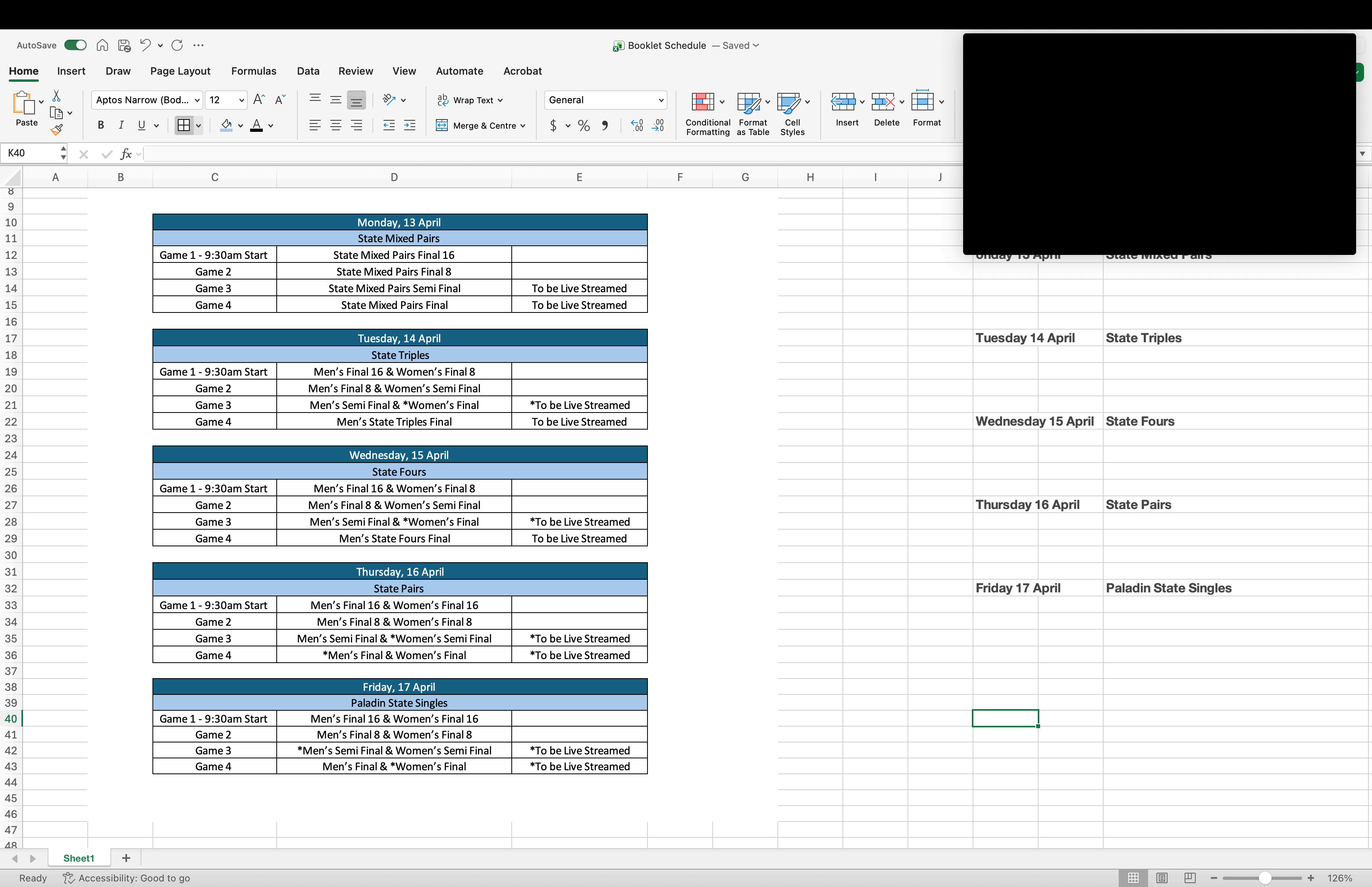Open the Formulas ribbon tab
This screenshot has height=887, width=1372.
click(x=253, y=71)
